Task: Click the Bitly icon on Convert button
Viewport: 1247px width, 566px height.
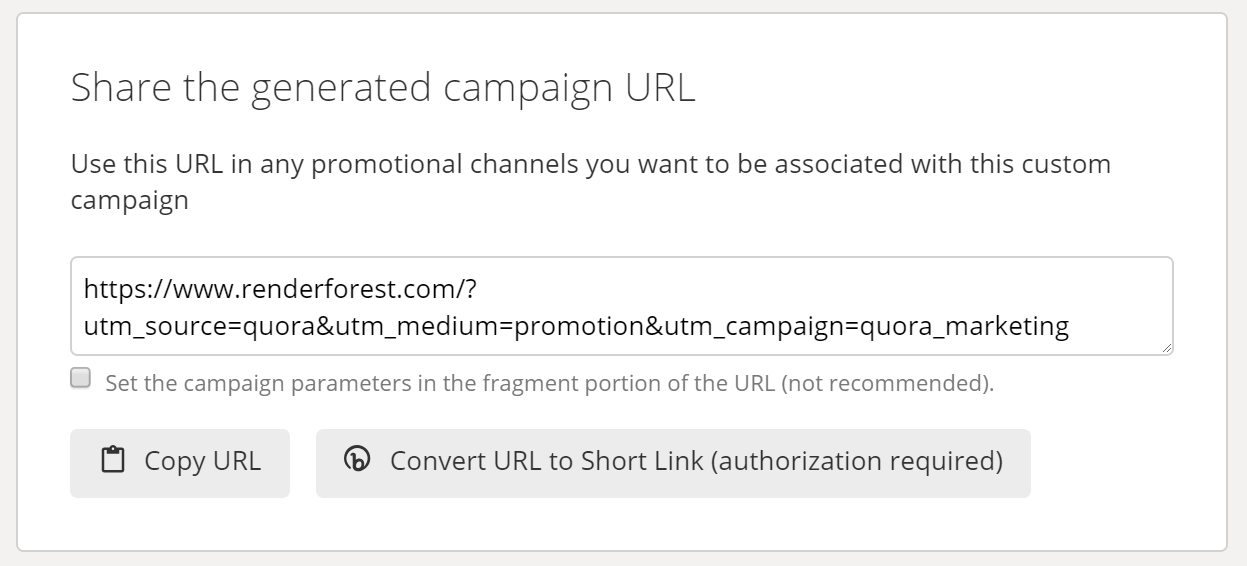Action: tap(356, 460)
